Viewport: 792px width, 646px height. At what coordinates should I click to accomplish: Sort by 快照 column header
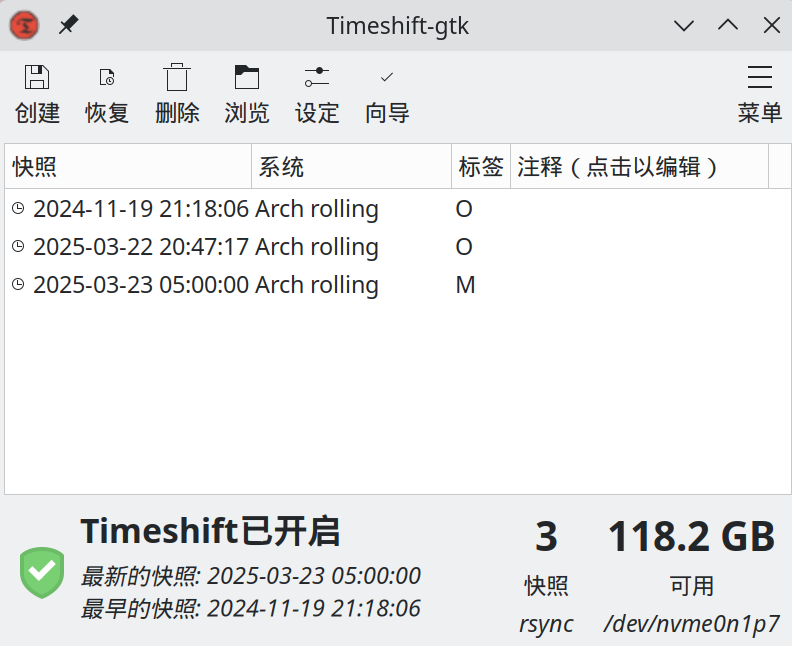tap(128, 166)
